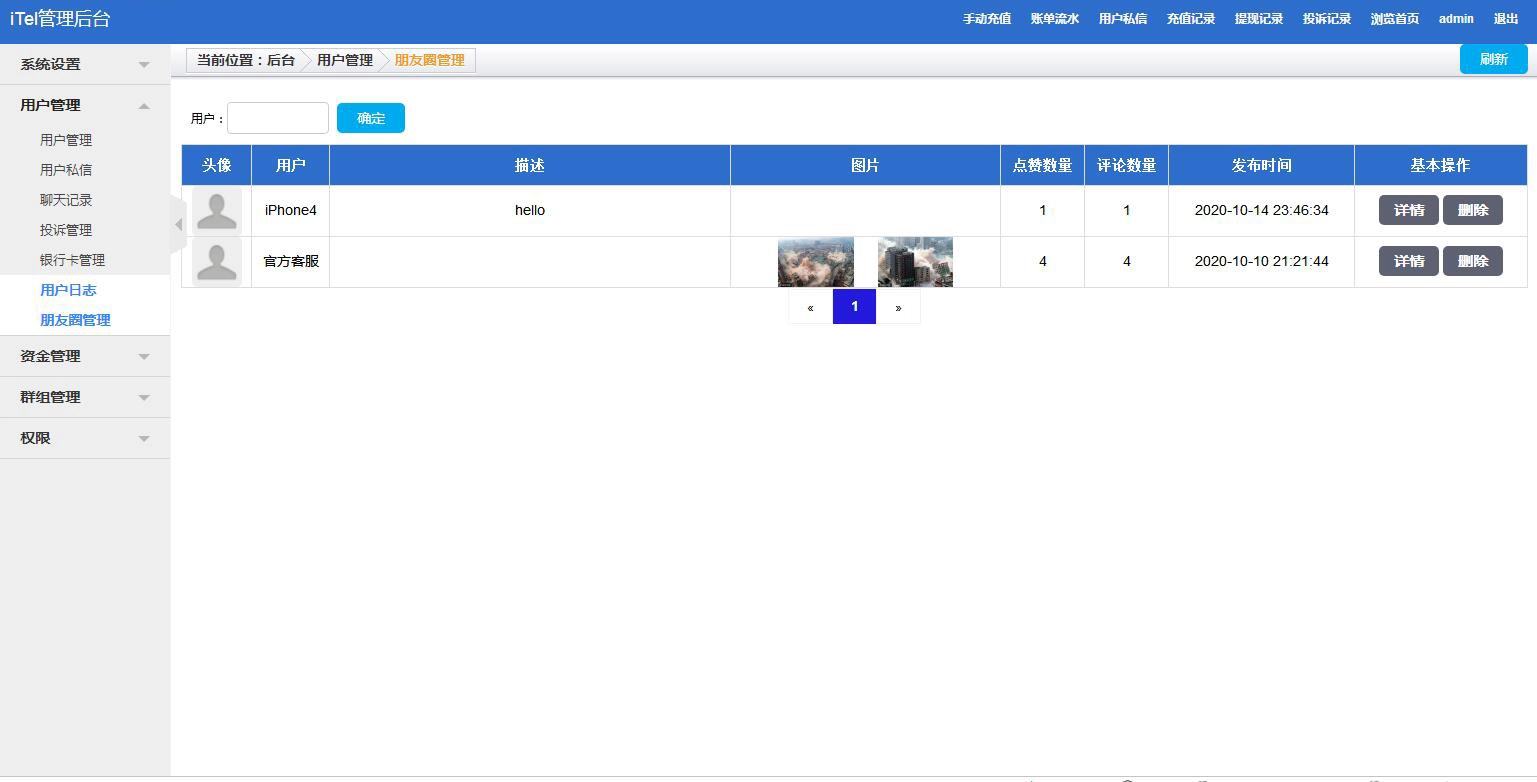Open 用户私信 in the top navigation
Screen dimensions: 1537x782
pos(1123,19)
